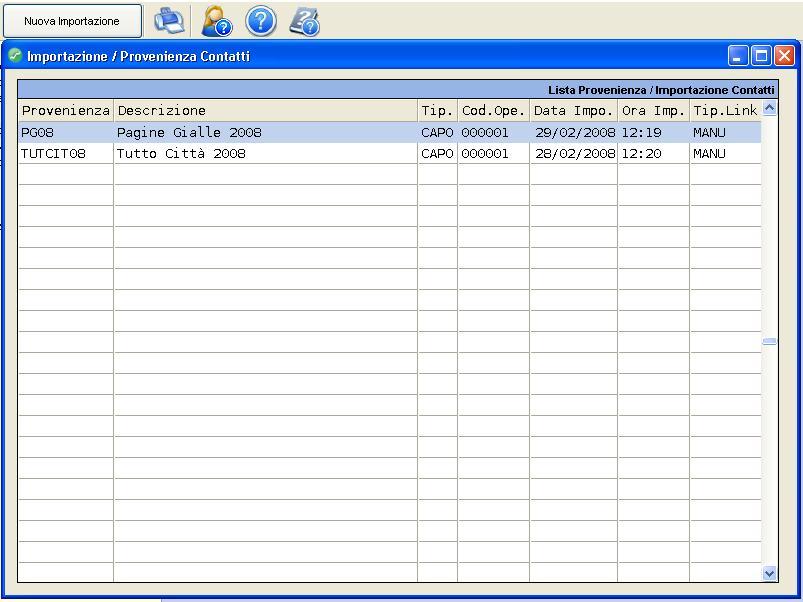Click the vertical scrollbar thumb
803x602 pixels.
point(769,342)
